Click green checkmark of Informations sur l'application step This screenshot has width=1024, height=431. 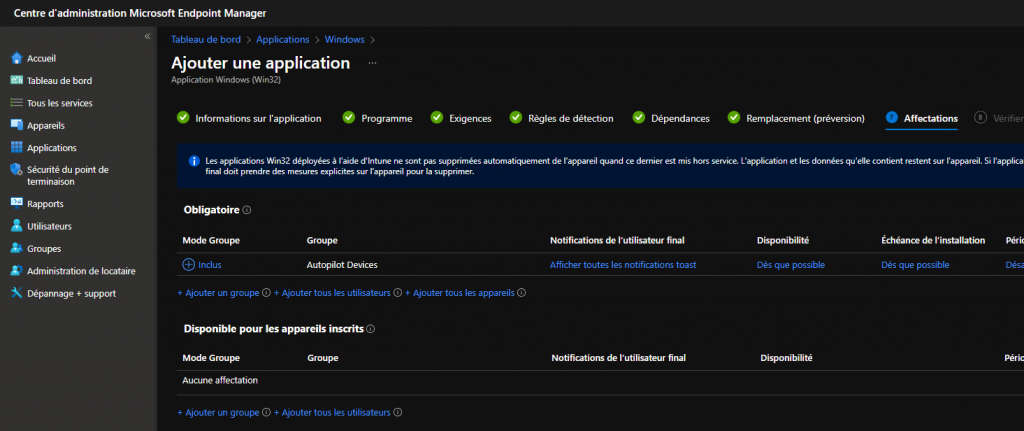click(183, 118)
